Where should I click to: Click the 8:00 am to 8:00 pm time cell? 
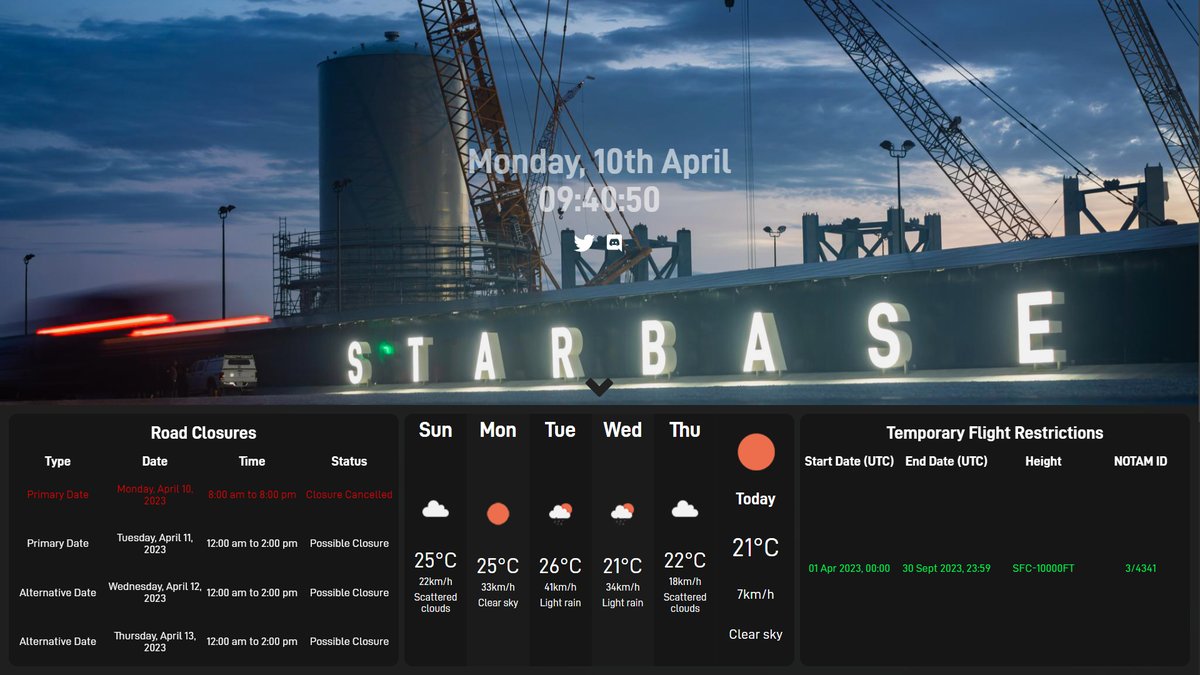coord(252,495)
